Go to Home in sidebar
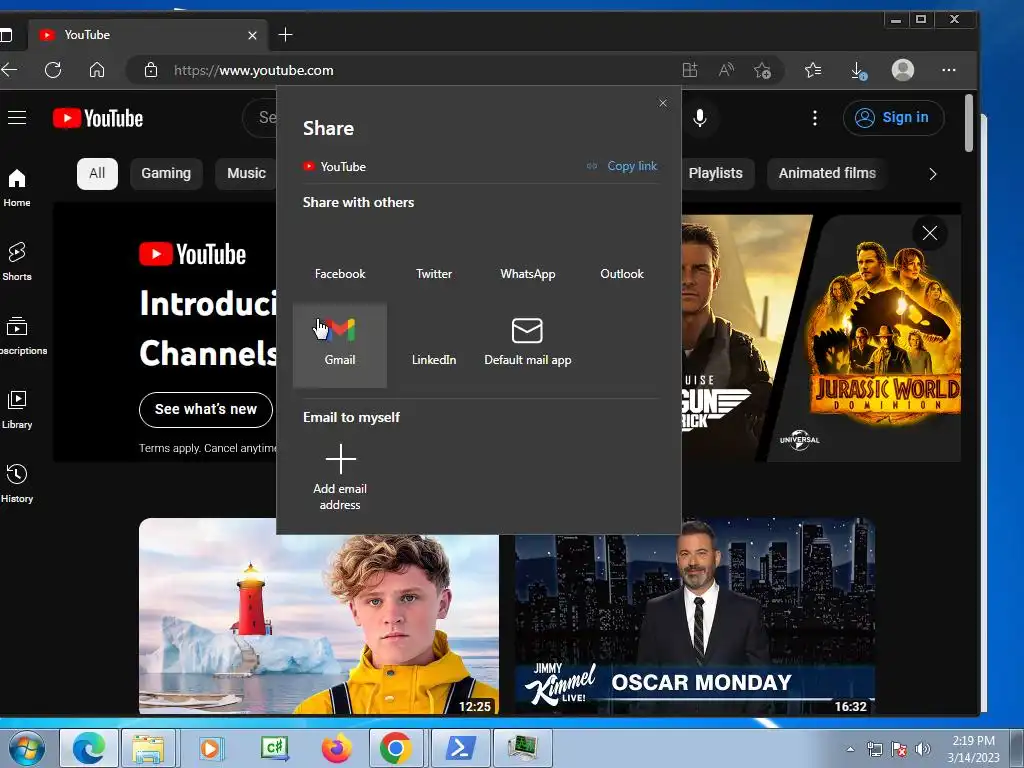 click(x=17, y=188)
